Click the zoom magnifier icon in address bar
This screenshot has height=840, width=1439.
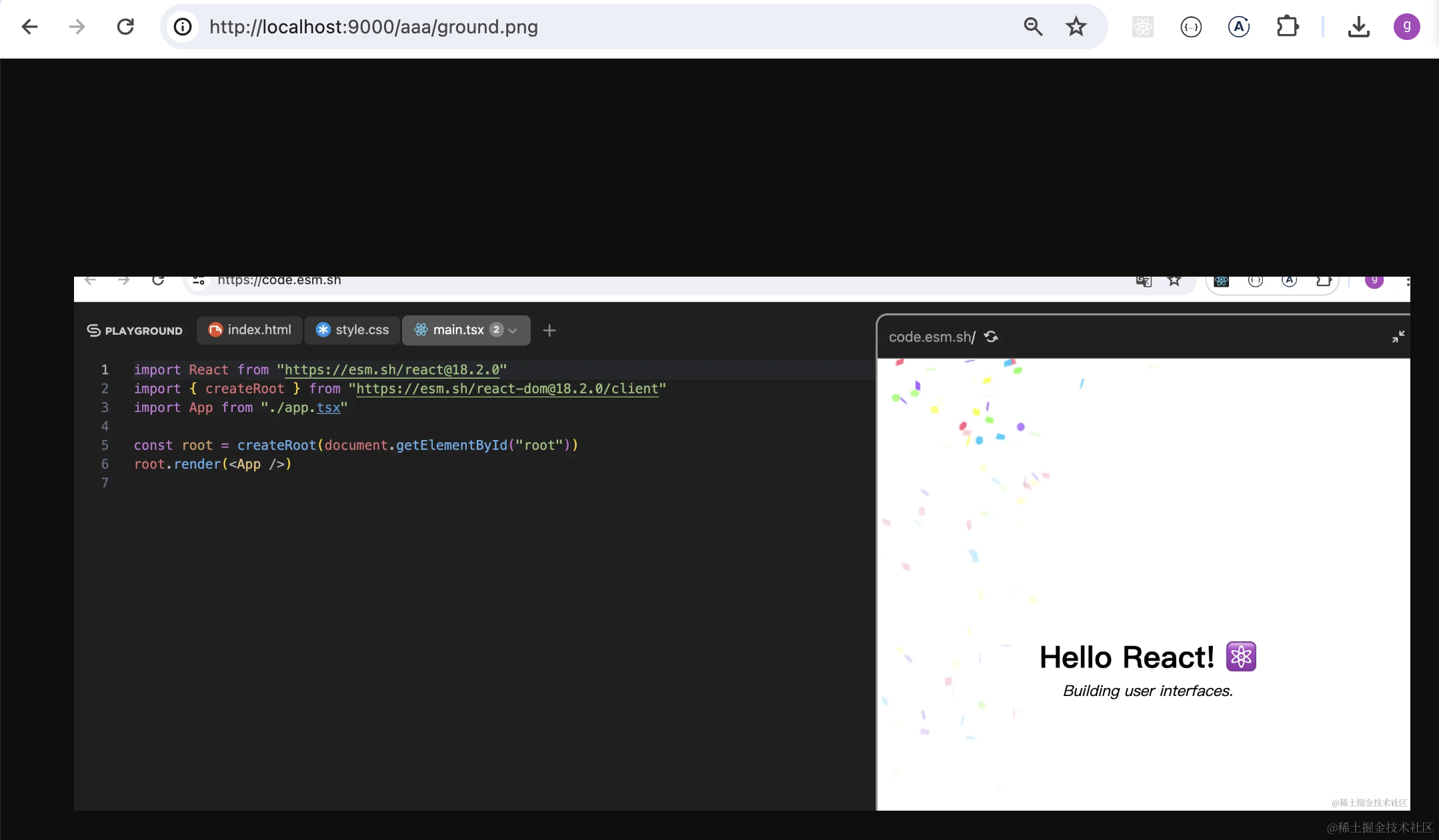pyautogui.click(x=1033, y=27)
